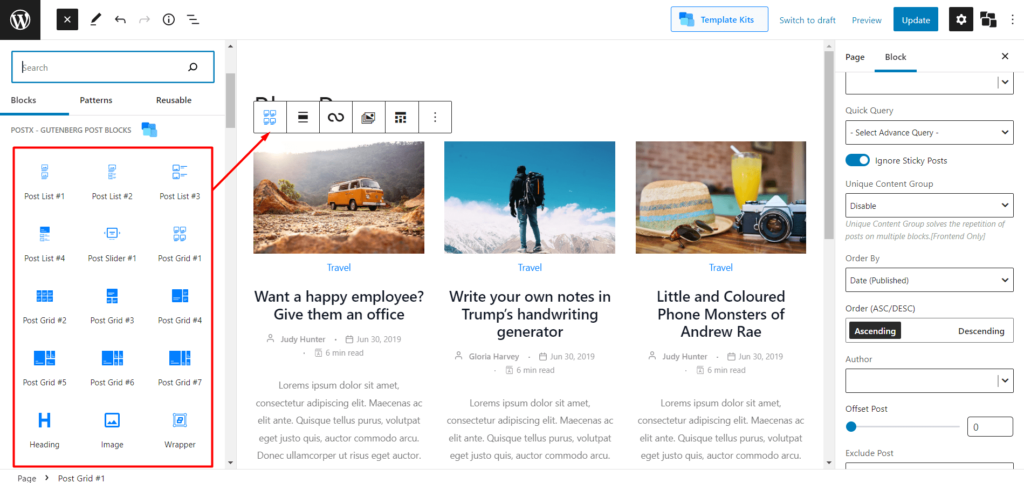Open the Order By dropdown
Viewport: 1024px width, 483px height.
click(929, 280)
